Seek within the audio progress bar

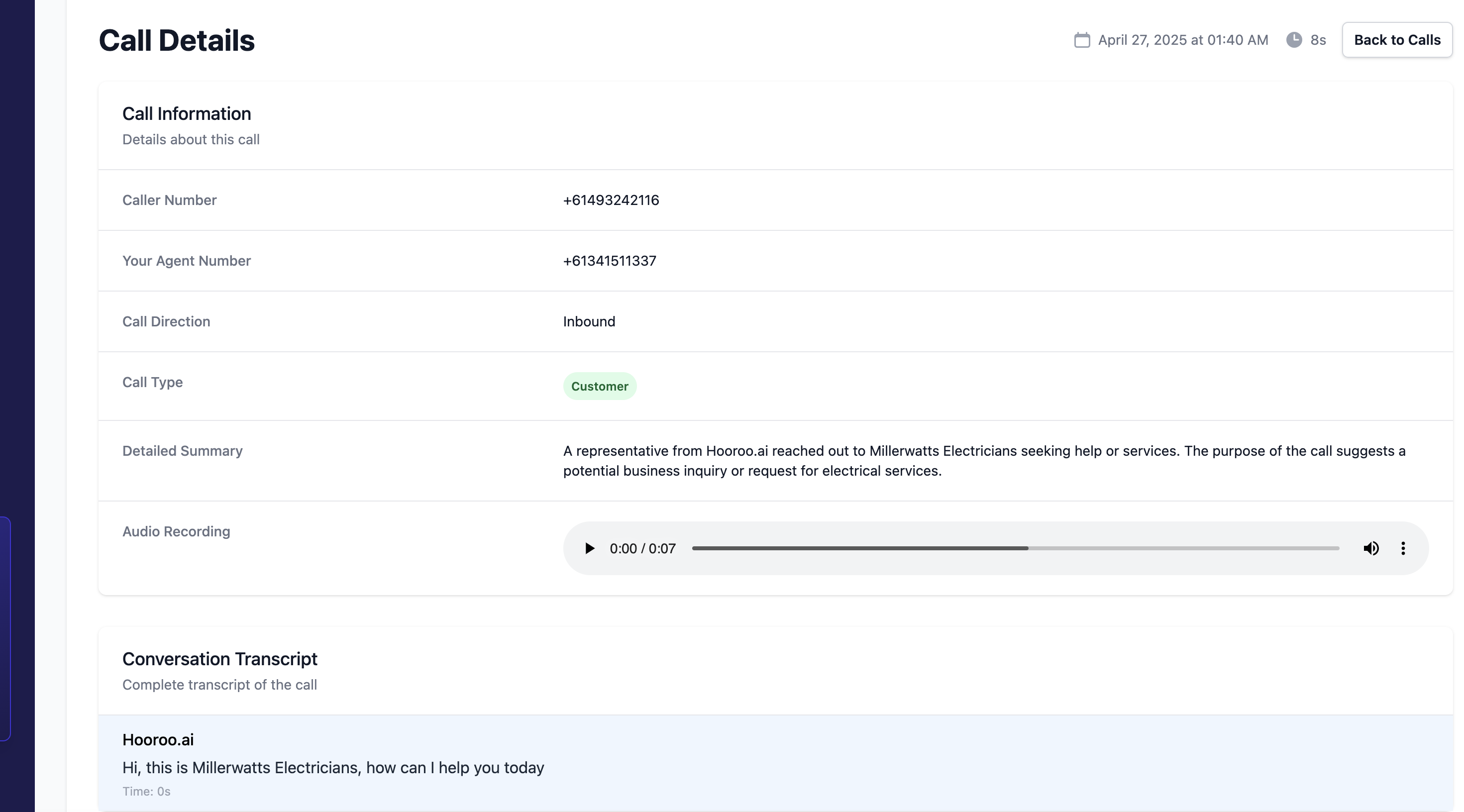[1015, 548]
